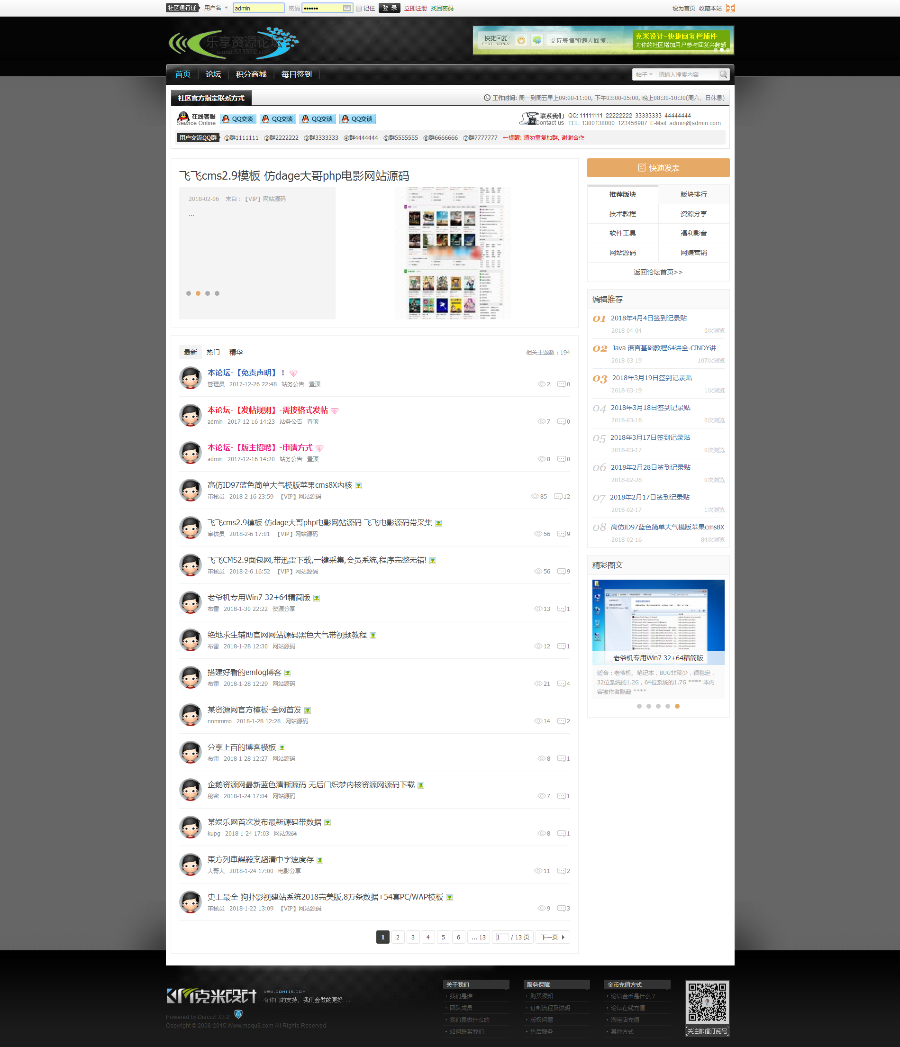Image resolution: width=900 pixels, height=1047 pixels.
Task: Open 软件工具 board link
Action: [x=623, y=233]
